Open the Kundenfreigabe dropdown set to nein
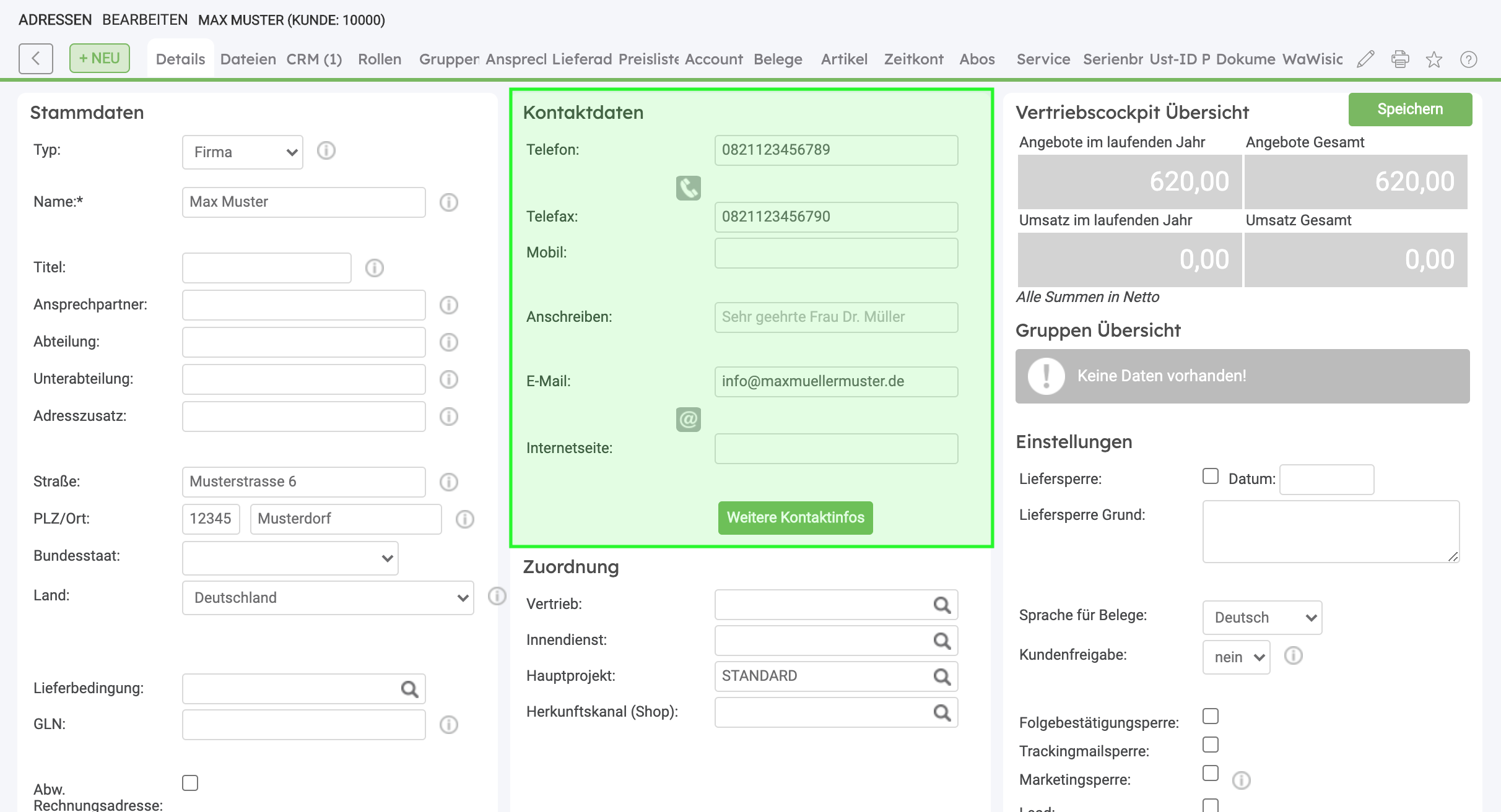Screen dimensions: 1501x812 1236,657
